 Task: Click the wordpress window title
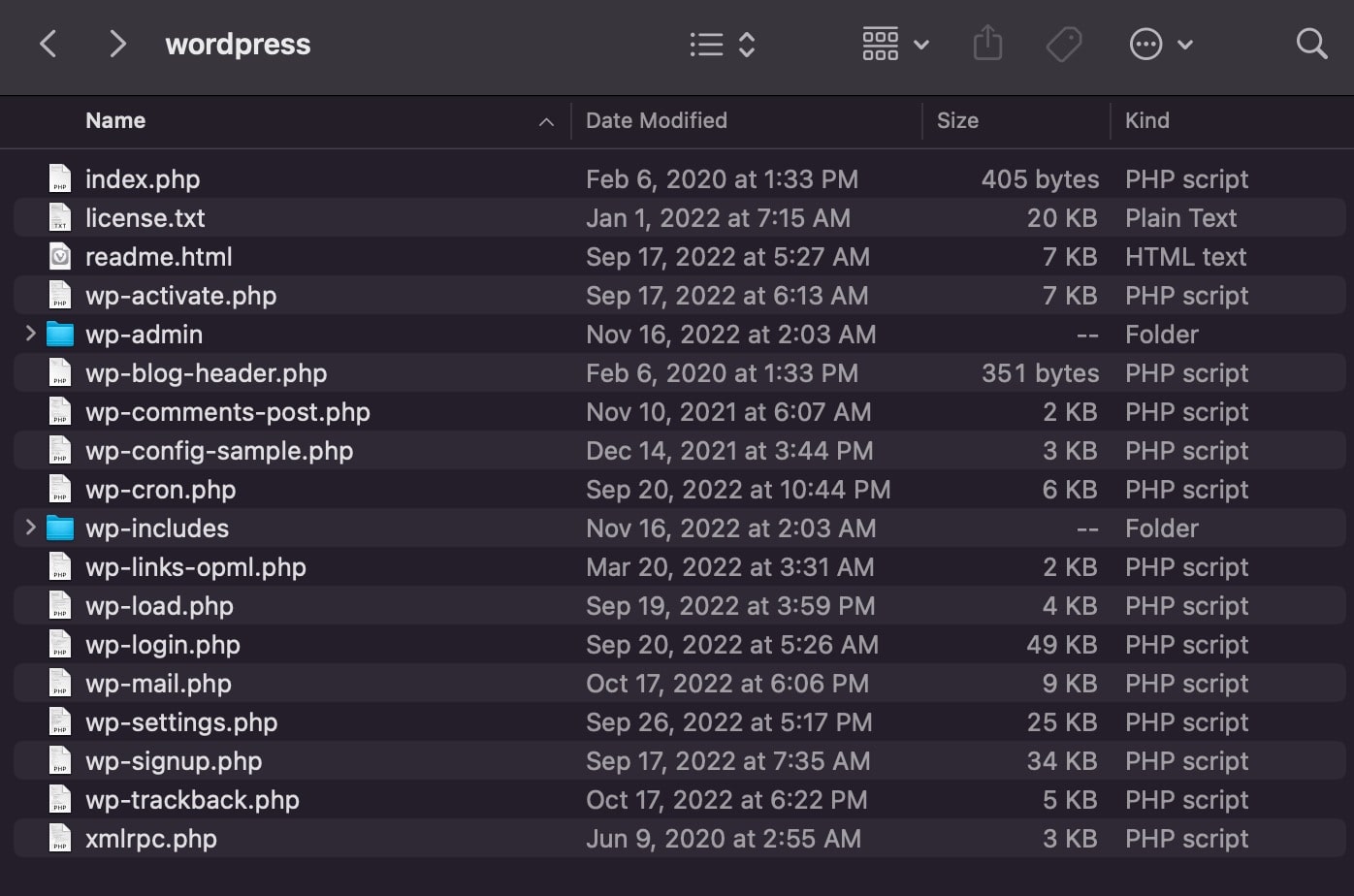(x=238, y=44)
